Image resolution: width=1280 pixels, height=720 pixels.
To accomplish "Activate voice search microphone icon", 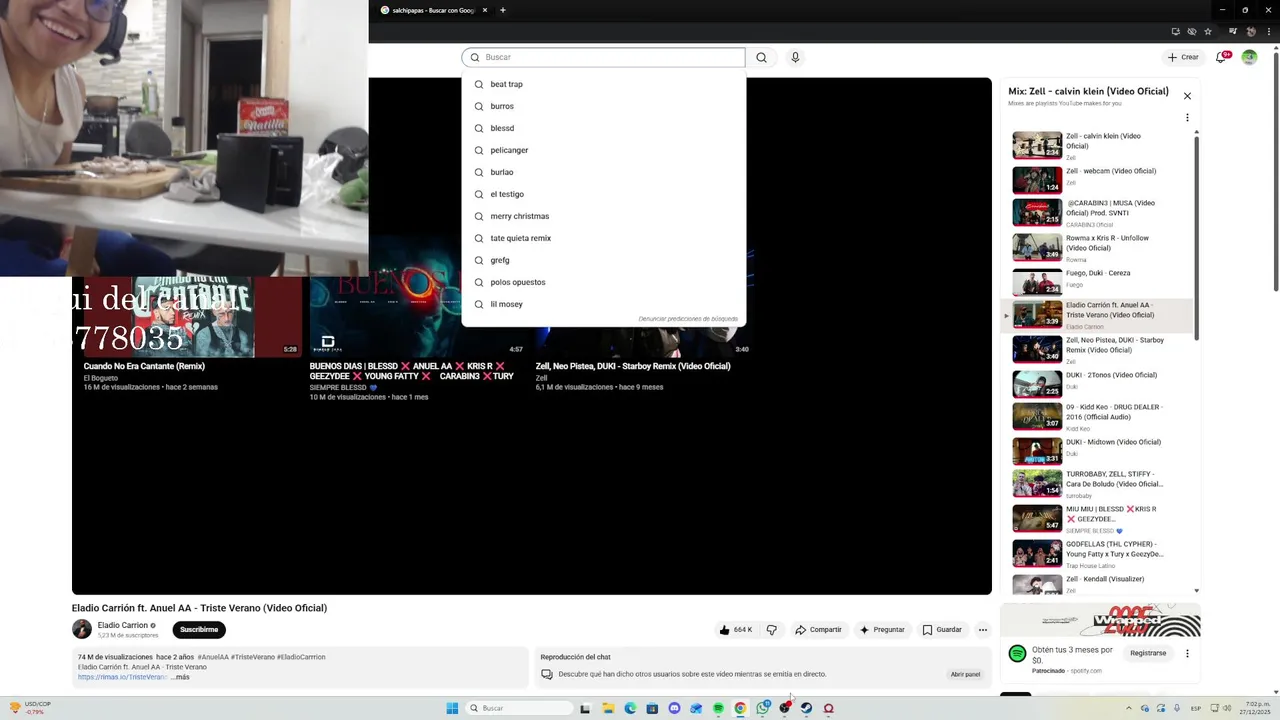I will tap(795, 57).
